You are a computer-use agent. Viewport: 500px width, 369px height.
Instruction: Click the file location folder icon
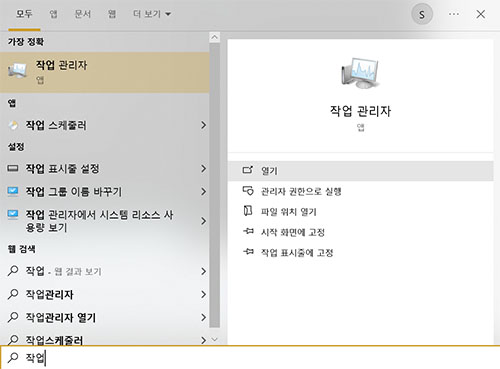tap(248, 211)
